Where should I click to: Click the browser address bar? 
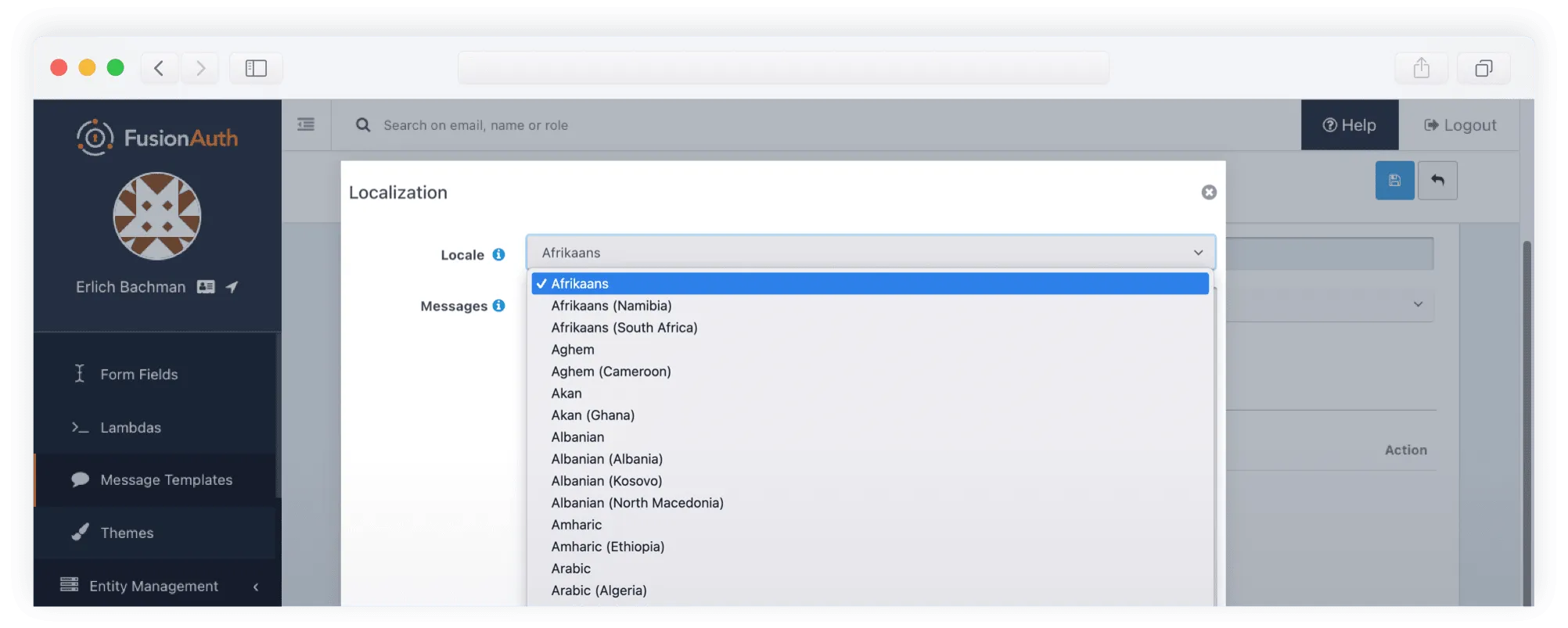point(783,68)
